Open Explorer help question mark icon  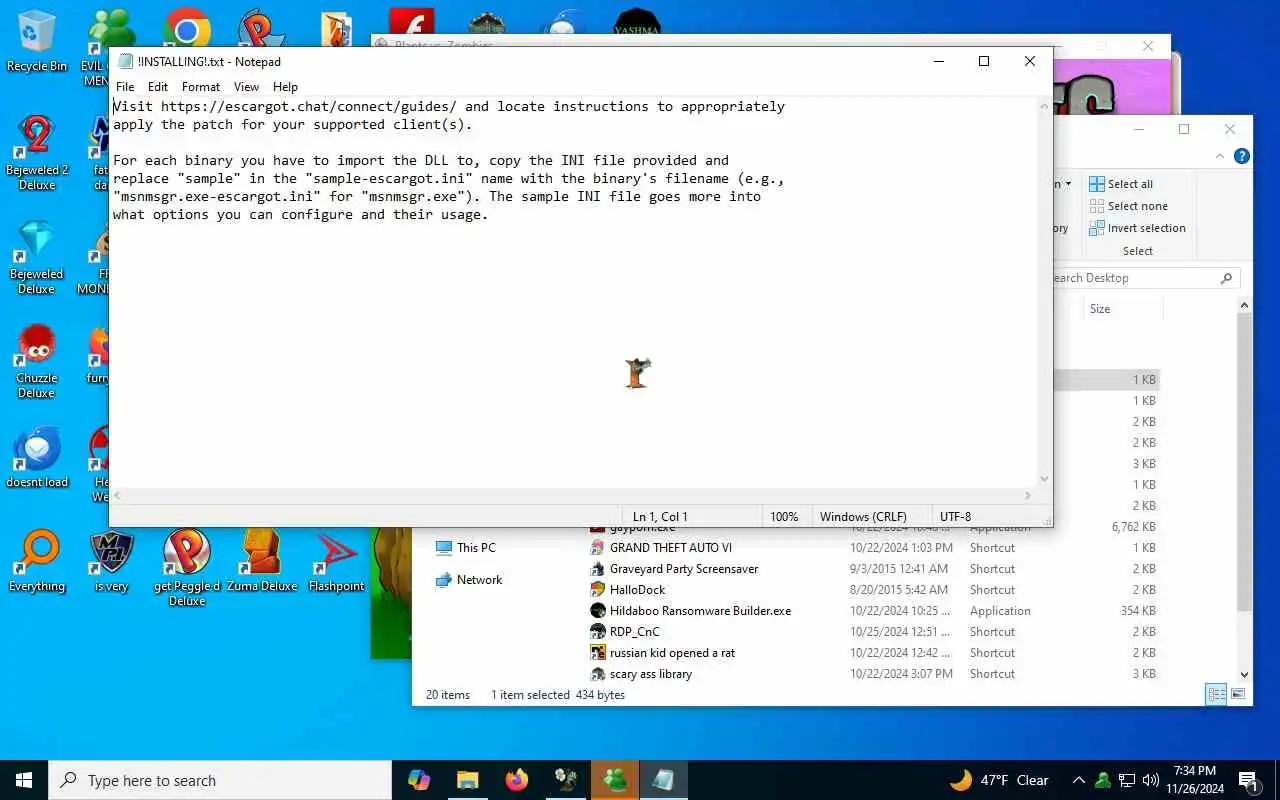pos(1241,156)
